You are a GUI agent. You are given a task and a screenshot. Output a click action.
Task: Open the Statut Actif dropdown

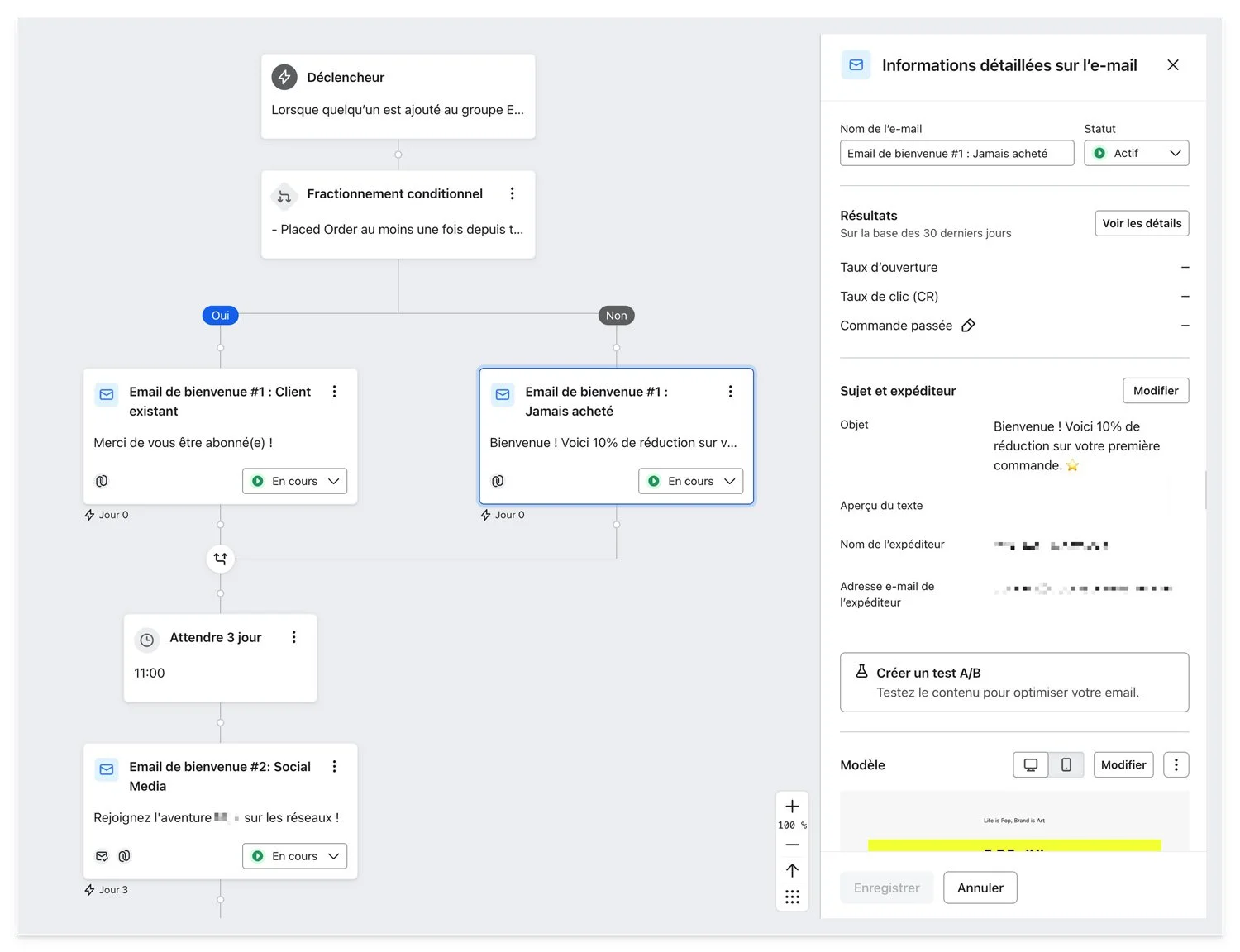coord(1137,153)
